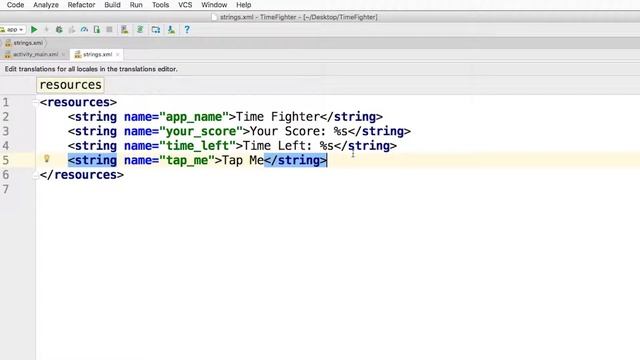Click the 'tap_me' name attribute value
The width and height of the screenshot is (640, 360).
(187, 160)
